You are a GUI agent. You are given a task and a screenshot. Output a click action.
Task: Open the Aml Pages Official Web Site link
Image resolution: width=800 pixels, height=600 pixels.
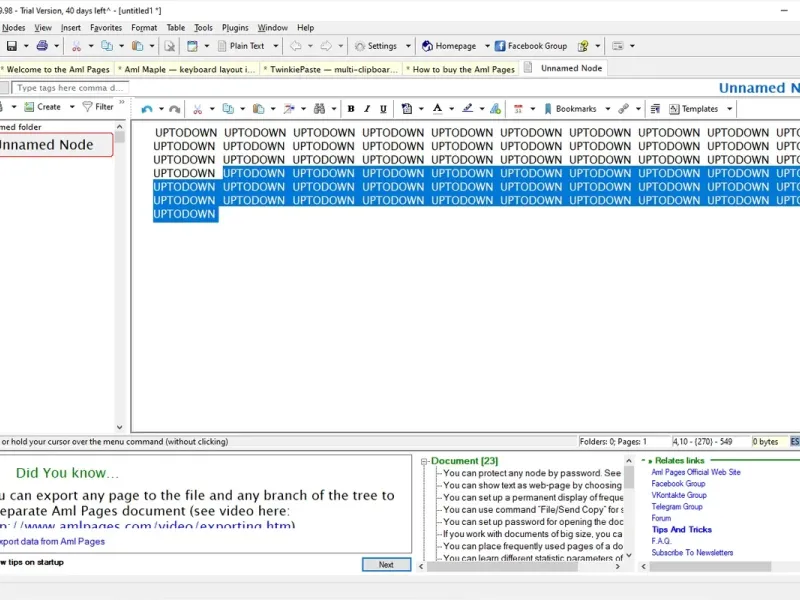[696, 472]
